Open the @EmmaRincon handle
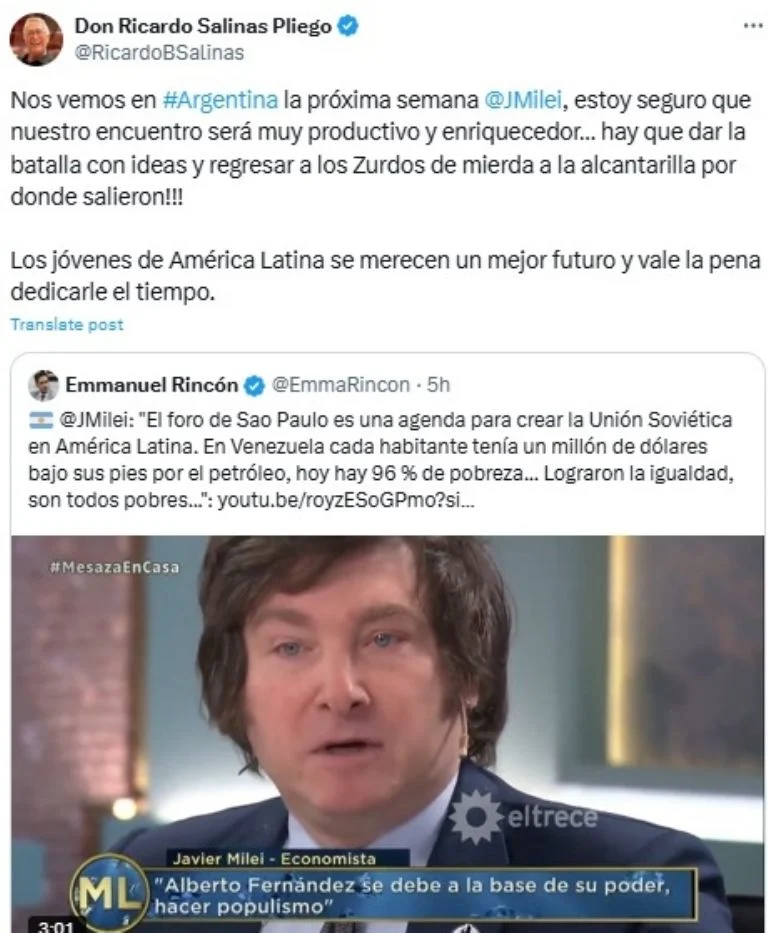Image resolution: width=768 pixels, height=933 pixels. tap(341, 385)
